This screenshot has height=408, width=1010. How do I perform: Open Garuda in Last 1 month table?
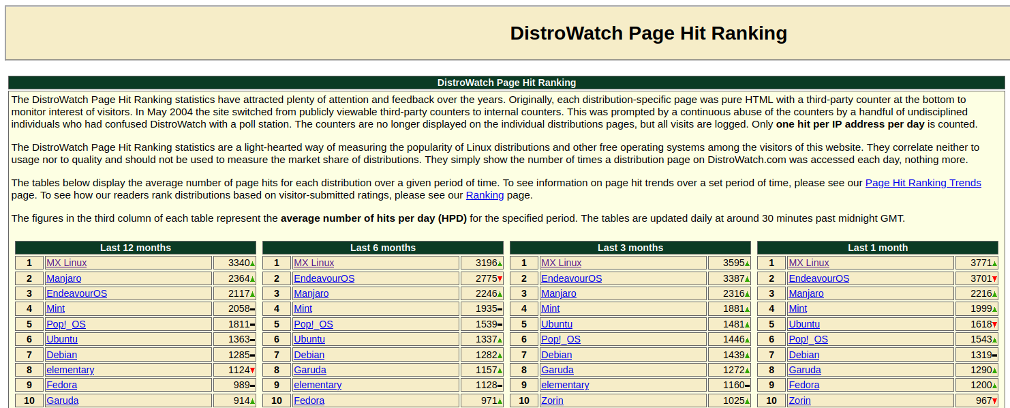point(805,370)
